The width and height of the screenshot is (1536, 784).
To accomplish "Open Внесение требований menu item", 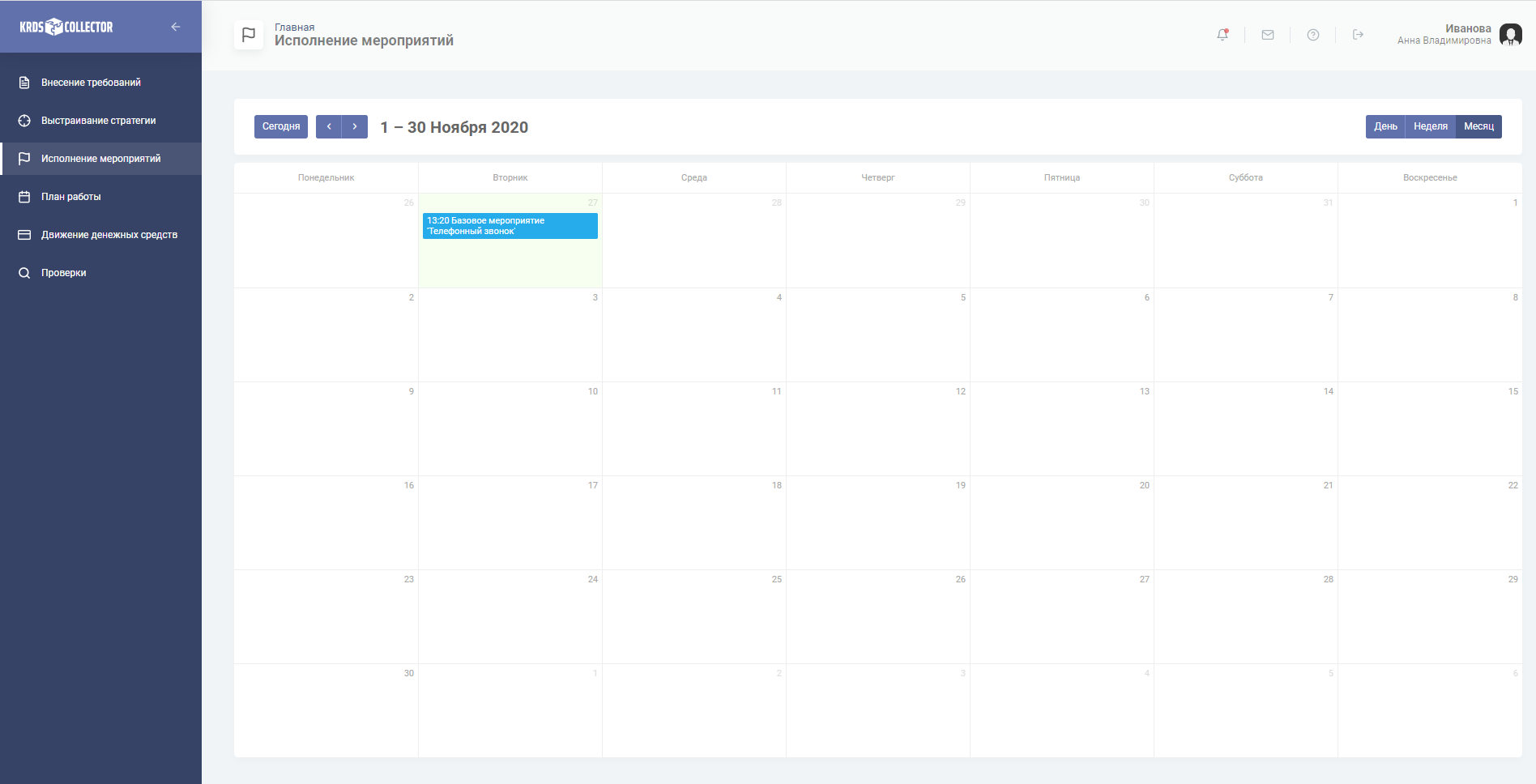I will click(x=91, y=83).
